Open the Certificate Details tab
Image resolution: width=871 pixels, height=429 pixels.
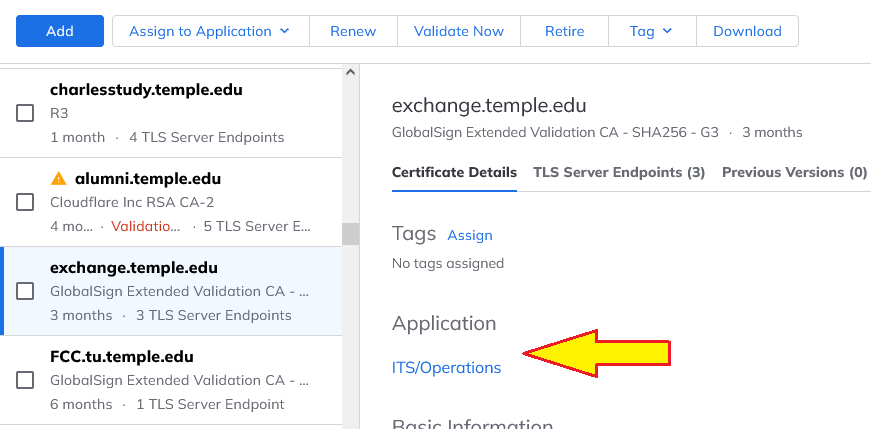pos(454,172)
